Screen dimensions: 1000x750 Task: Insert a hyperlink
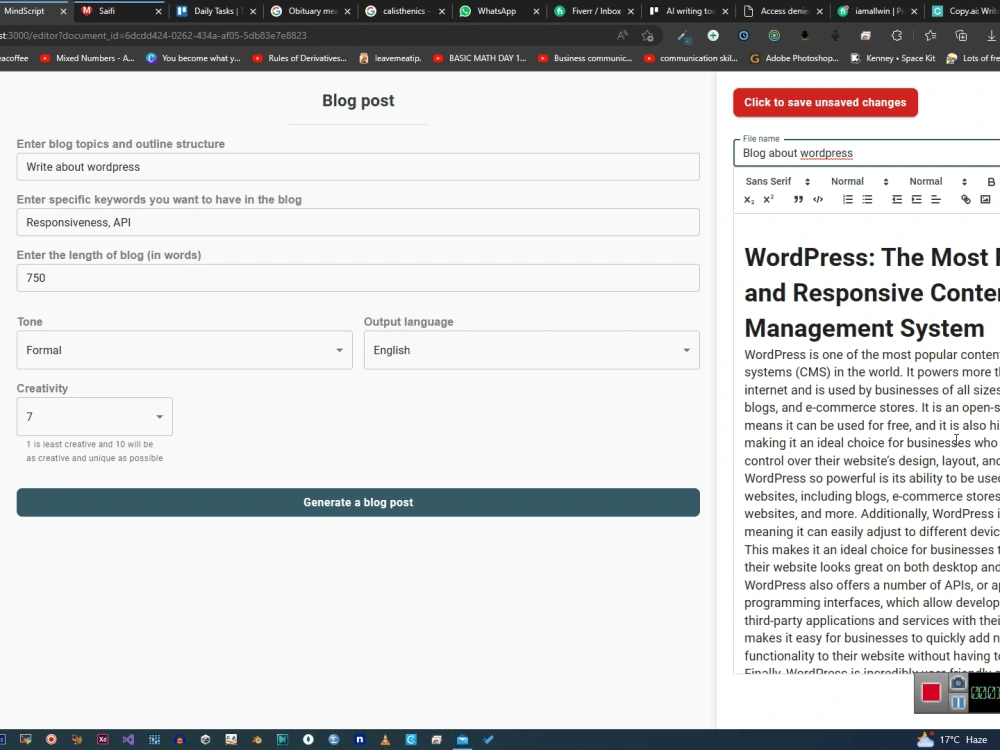pos(966,200)
